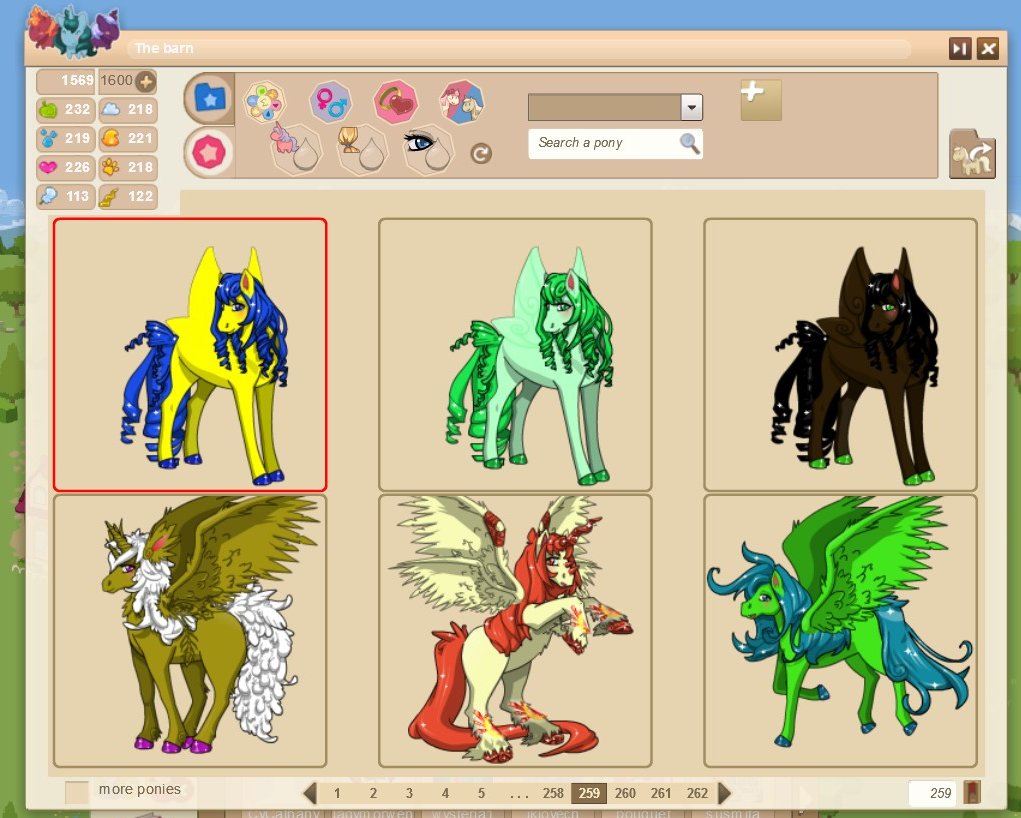The image size is (1021, 818).
Task: Select the yellow pony with blue mane
Action: click(190, 355)
